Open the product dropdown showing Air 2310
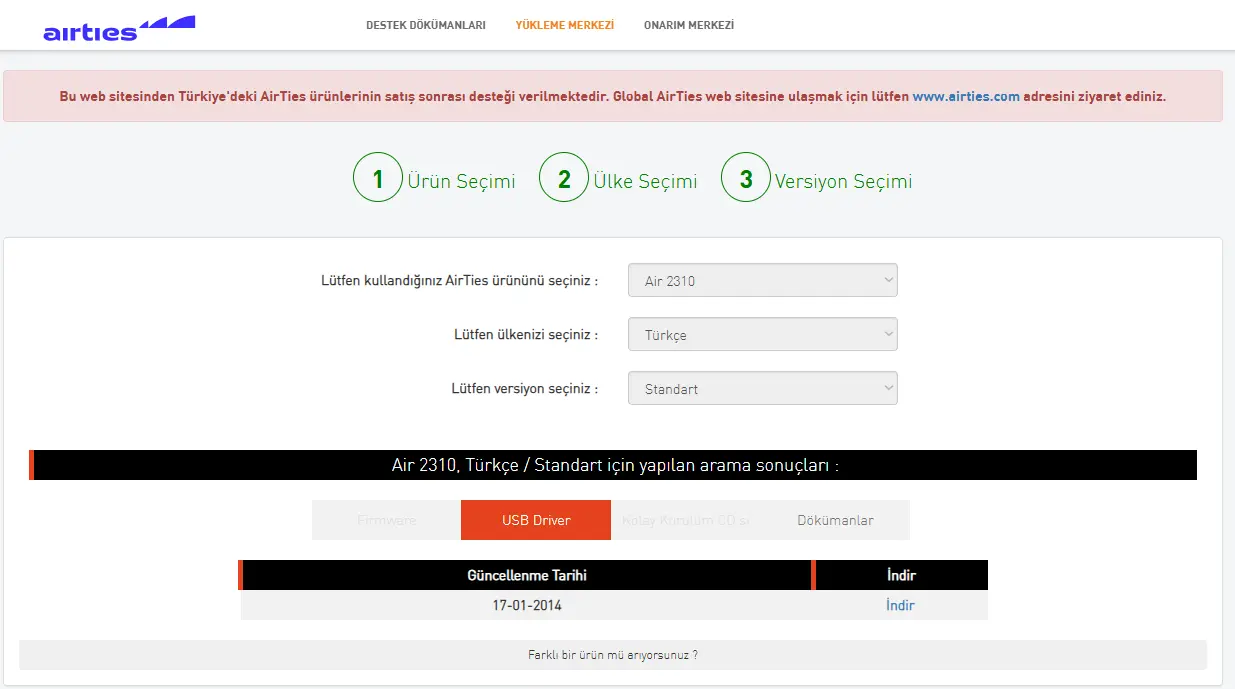 click(x=763, y=280)
